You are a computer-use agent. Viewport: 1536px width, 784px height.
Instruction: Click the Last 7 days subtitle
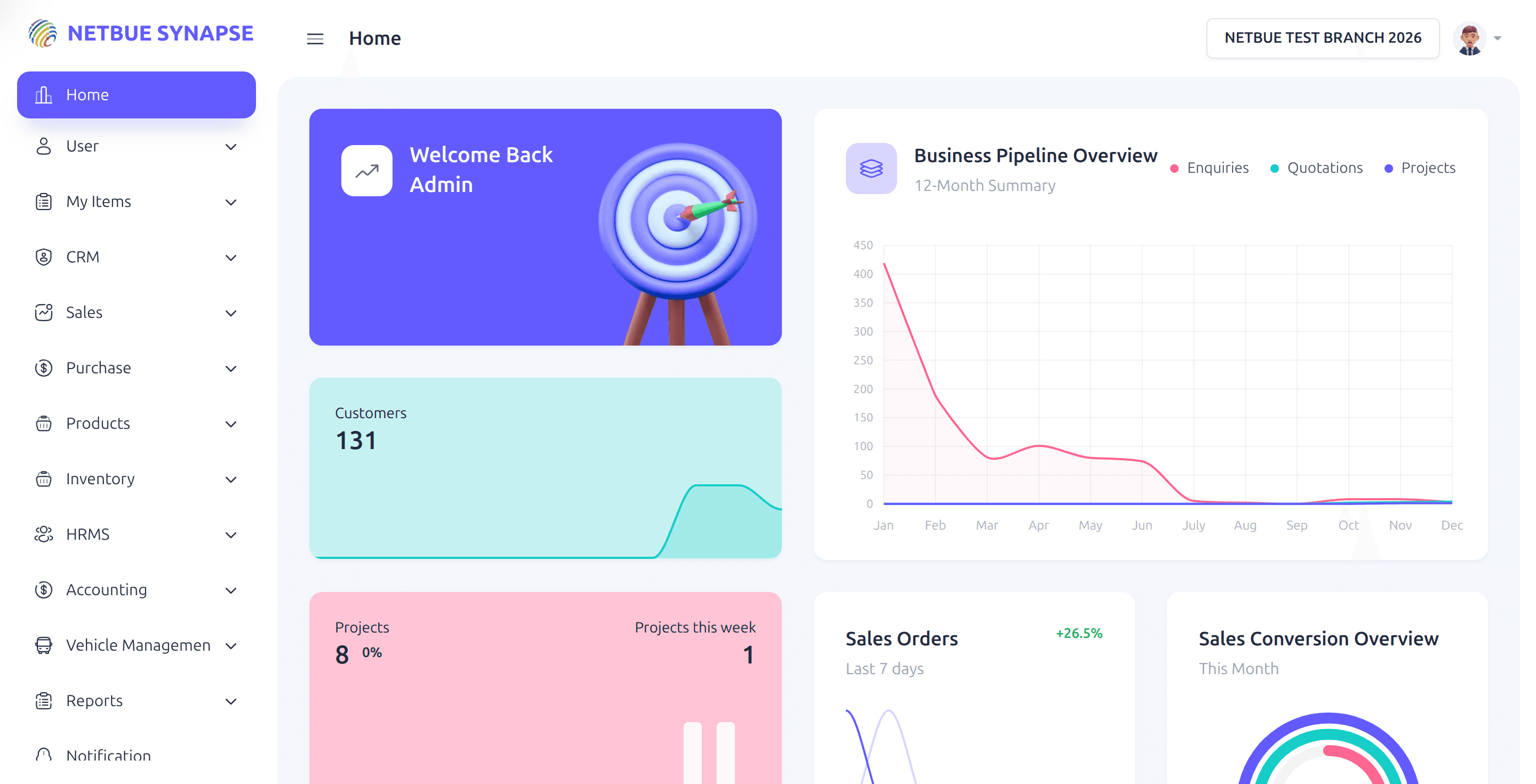(x=884, y=669)
